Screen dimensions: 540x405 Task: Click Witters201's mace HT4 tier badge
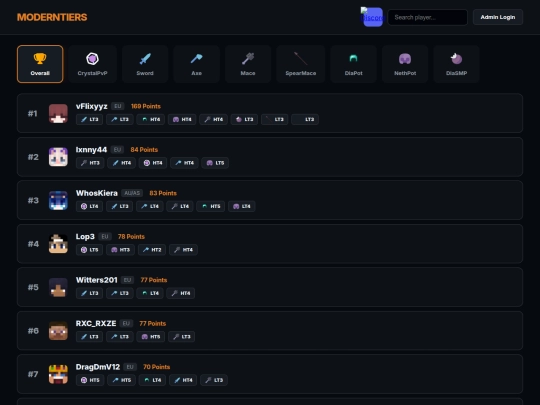click(x=181, y=293)
